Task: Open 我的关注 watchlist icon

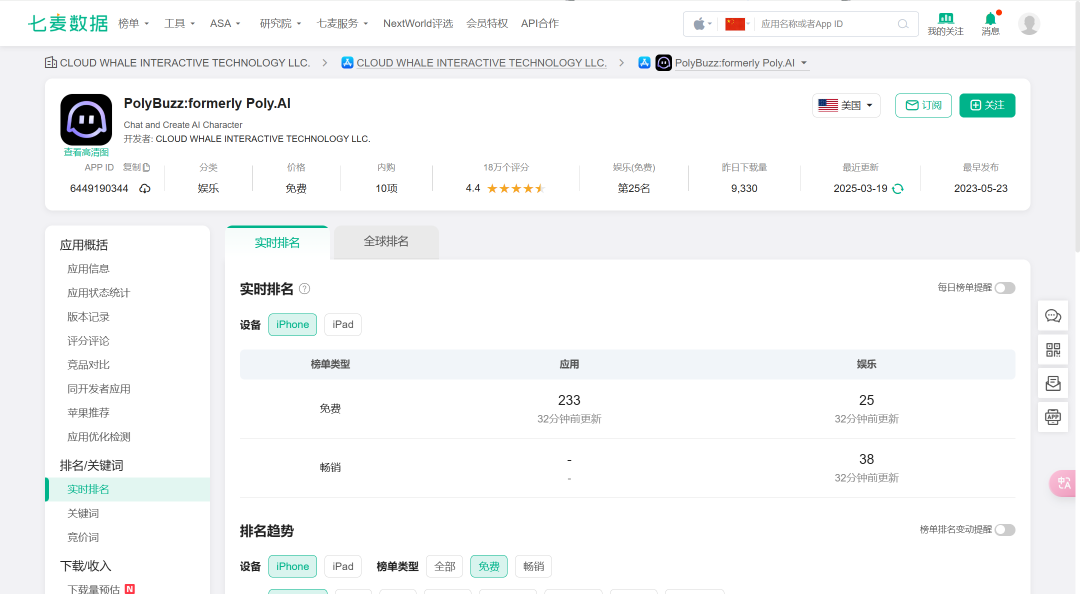Action: point(946,24)
